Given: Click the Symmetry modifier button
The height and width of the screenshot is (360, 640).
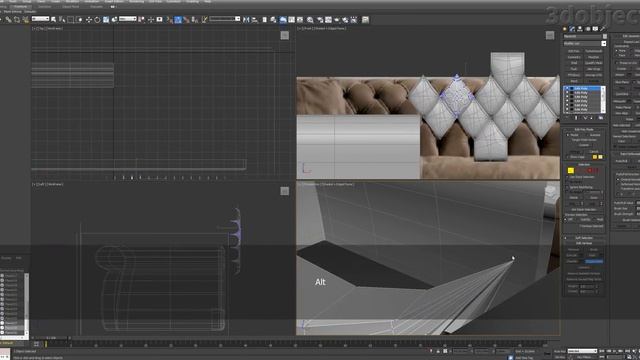Looking at the screenshot, I should (x=574, y=57).
